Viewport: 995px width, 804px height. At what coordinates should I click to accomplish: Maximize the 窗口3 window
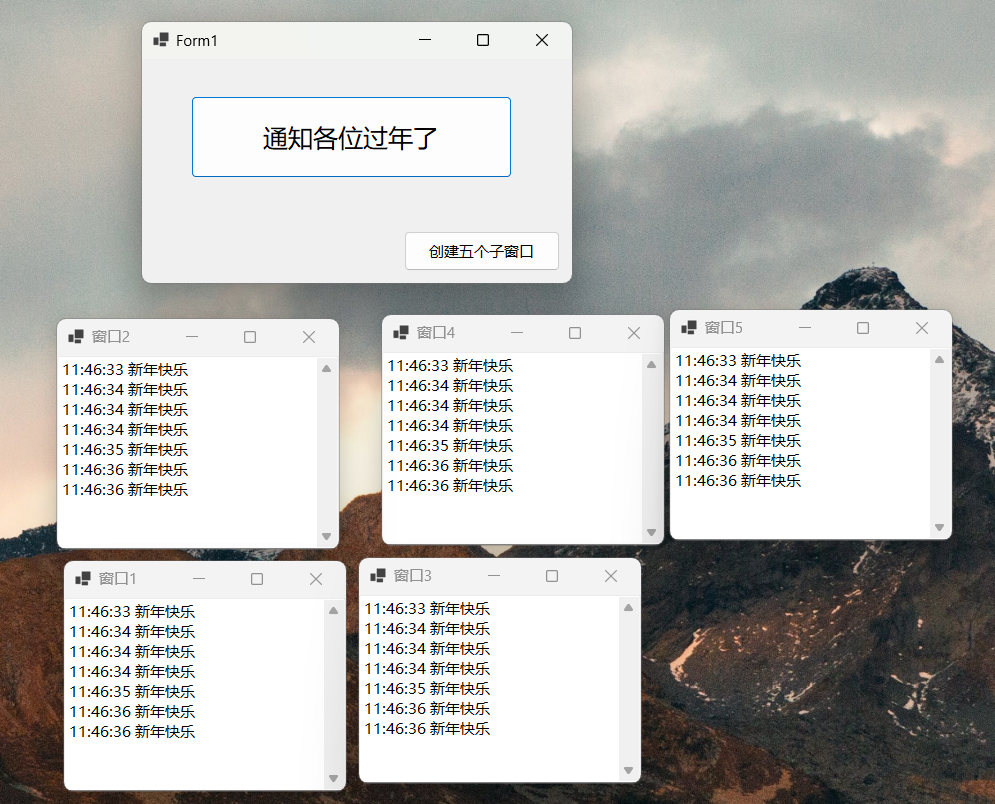(552, 576)
